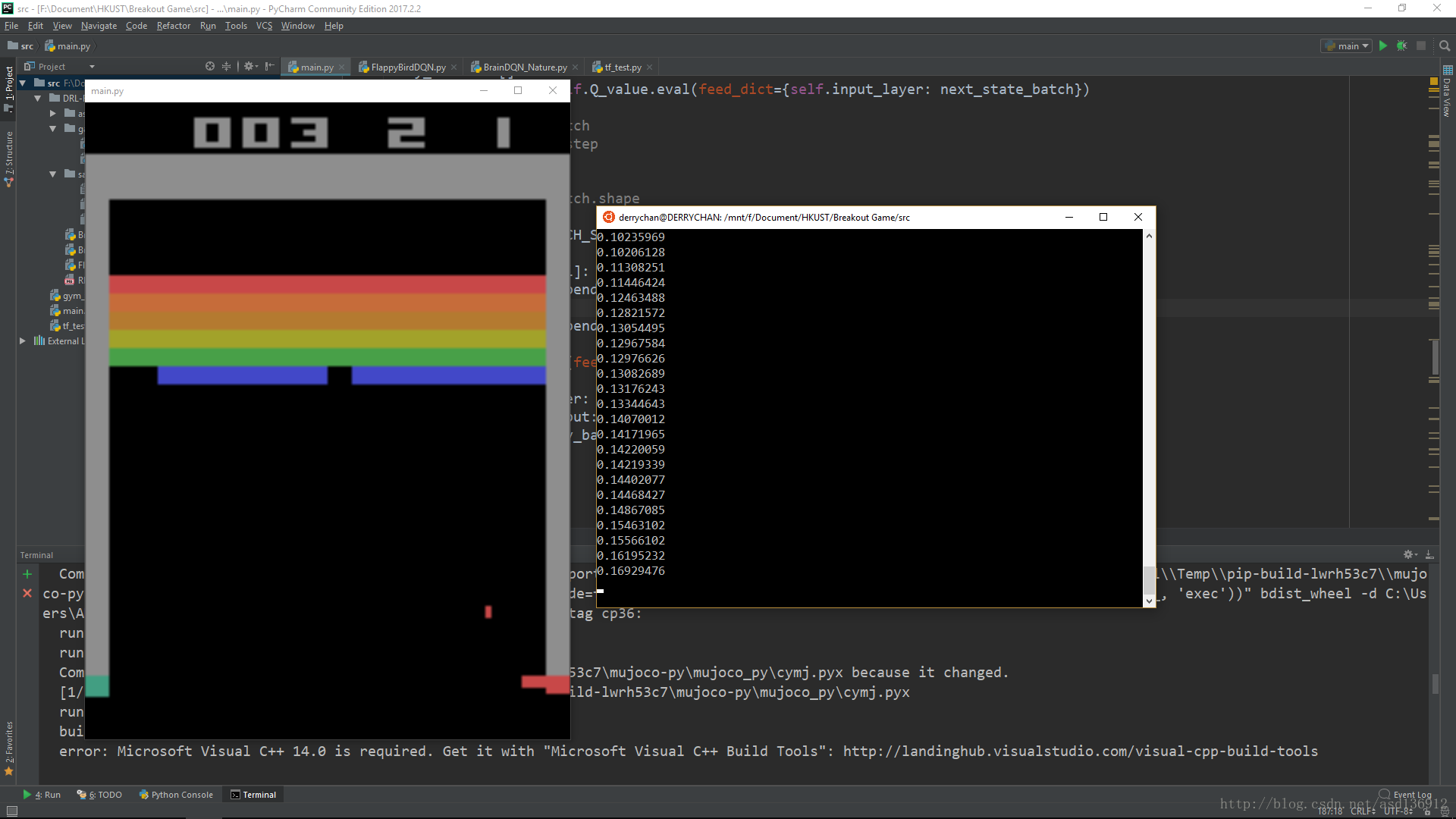The image size is (1456, 819).
Task: Toggle the 1: Project side tab
Action: point(9,89)
